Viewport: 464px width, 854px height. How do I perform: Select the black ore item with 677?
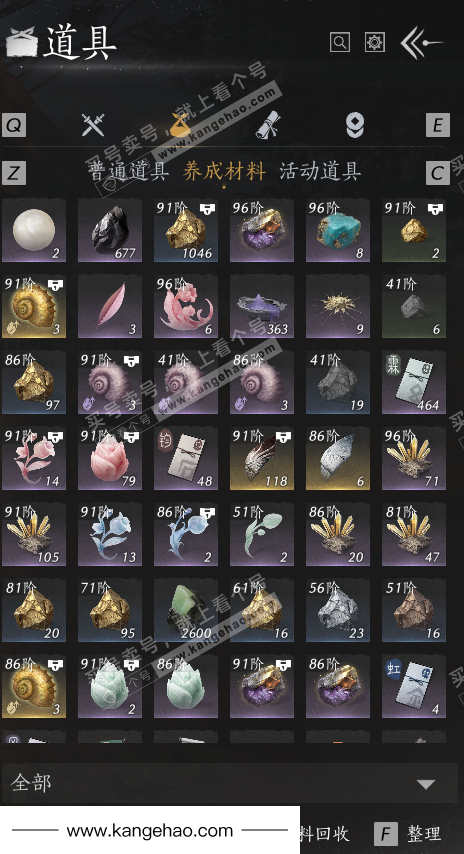109,230
